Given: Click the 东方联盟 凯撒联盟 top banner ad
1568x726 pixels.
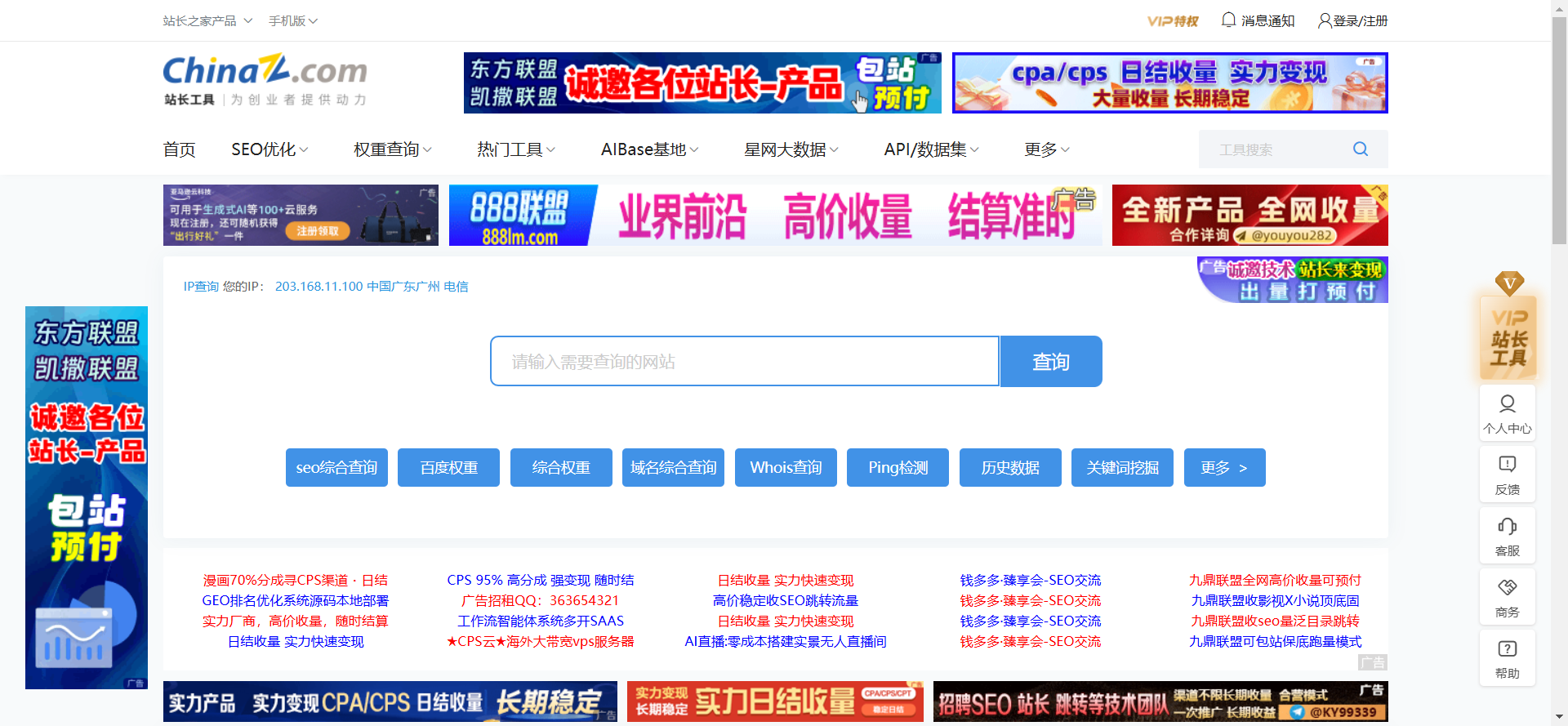Looking at the screenshot, I should coord(702,82).
